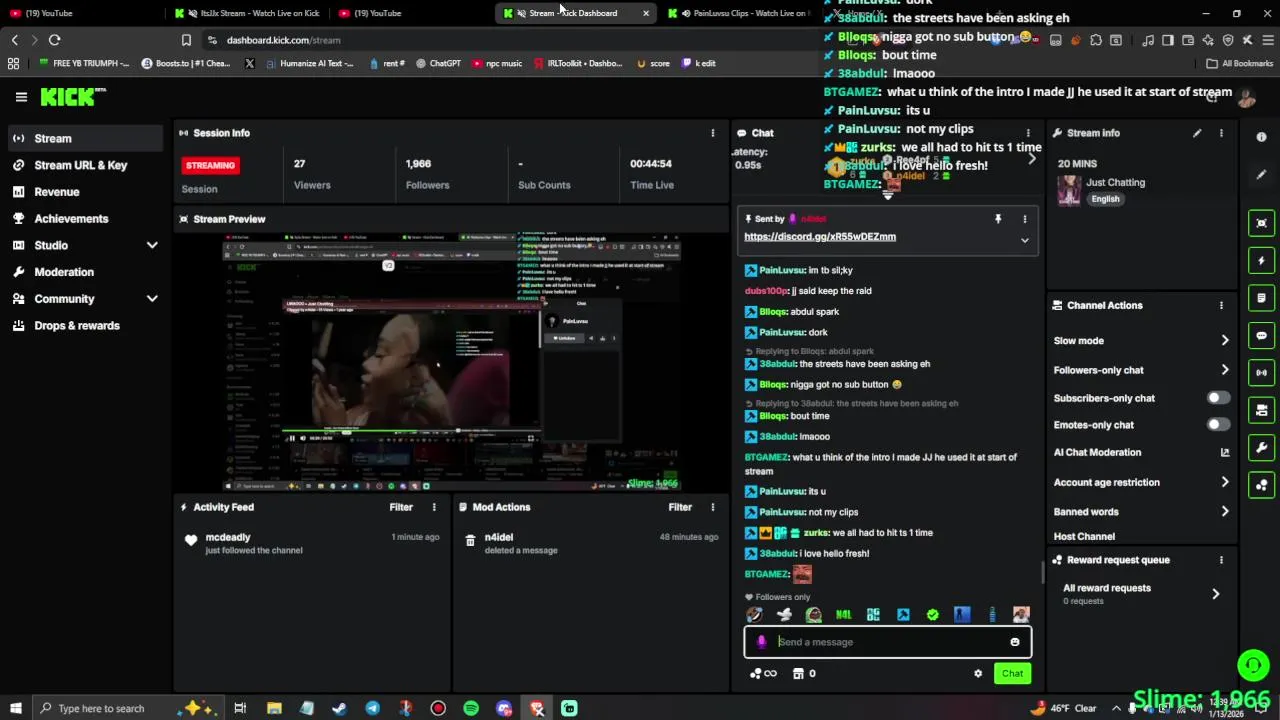Toggle channel points widget in right rail
Viewport: 1280px width, 720px height.
point(1261,485)
